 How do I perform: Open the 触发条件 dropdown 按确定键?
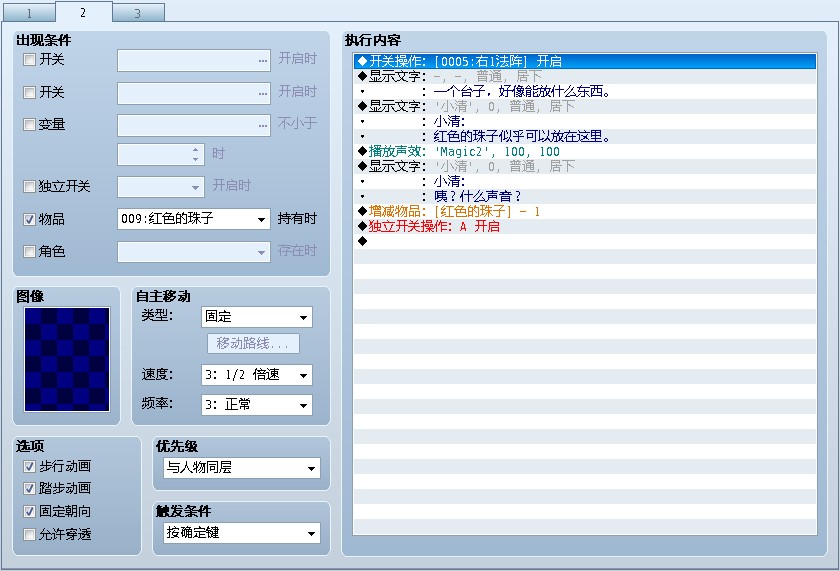pyautogui.click(x=242, y=533)
